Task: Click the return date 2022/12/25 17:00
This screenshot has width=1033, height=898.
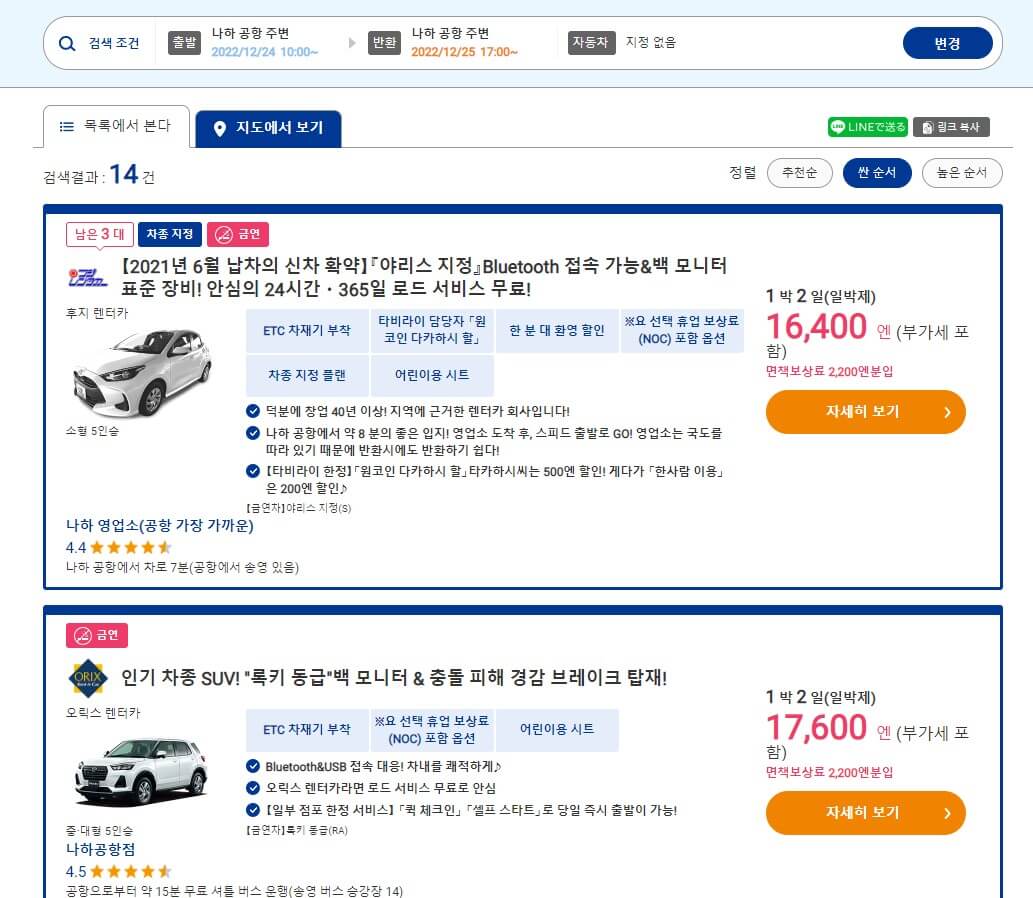Action: pyautogui.click(x=464, y=52)
